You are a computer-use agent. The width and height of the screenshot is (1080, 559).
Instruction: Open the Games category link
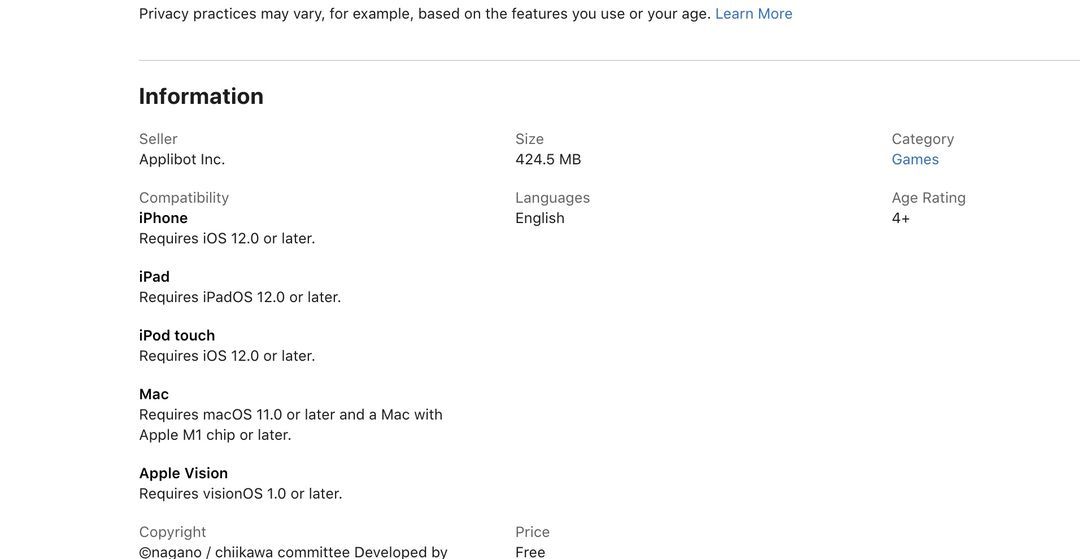[915, 159]
